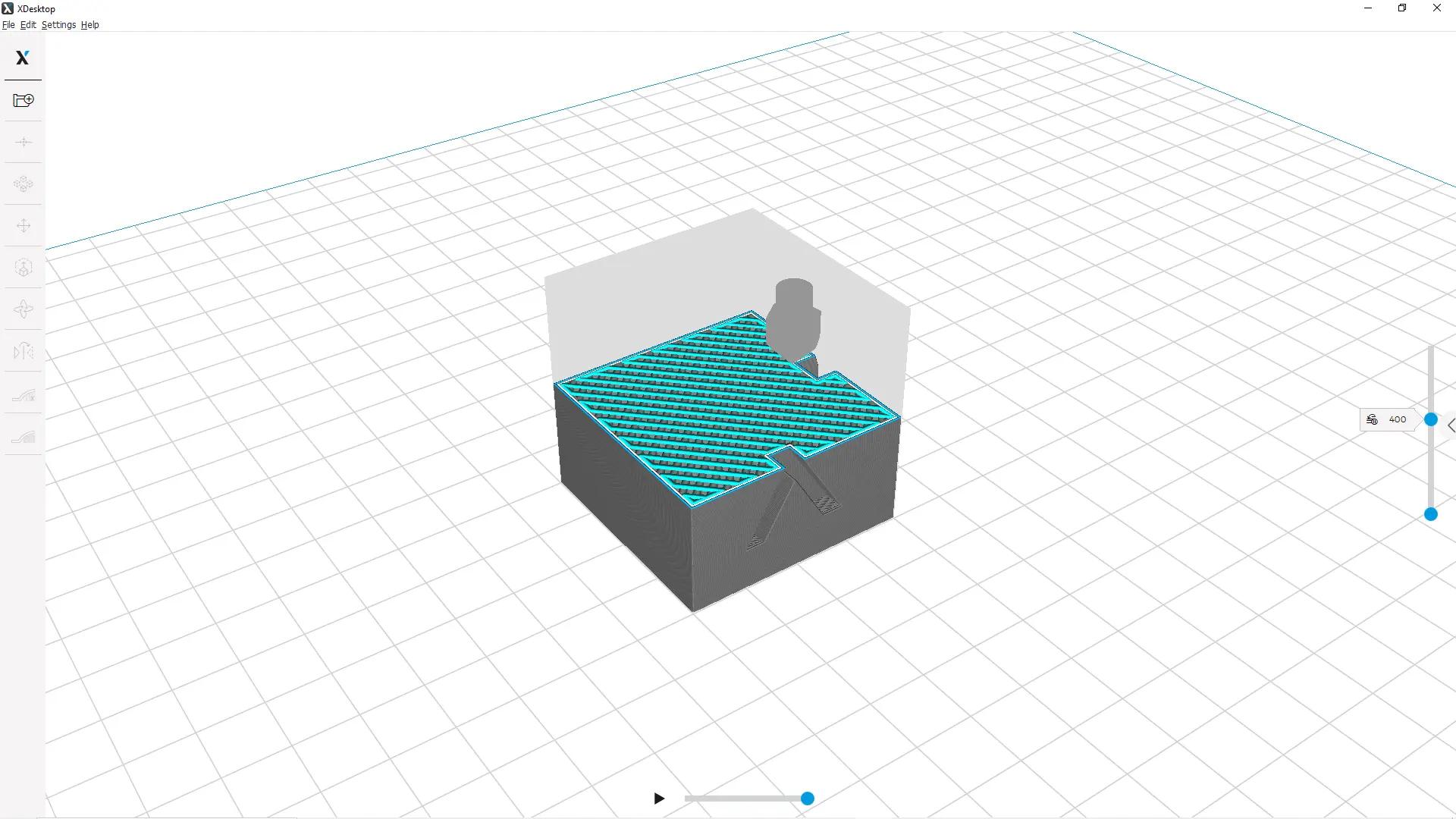The width and height of the screenshot is (1456, 819).
Task: Select the auto-arrange models tool
Action: [x=24, y=184]
